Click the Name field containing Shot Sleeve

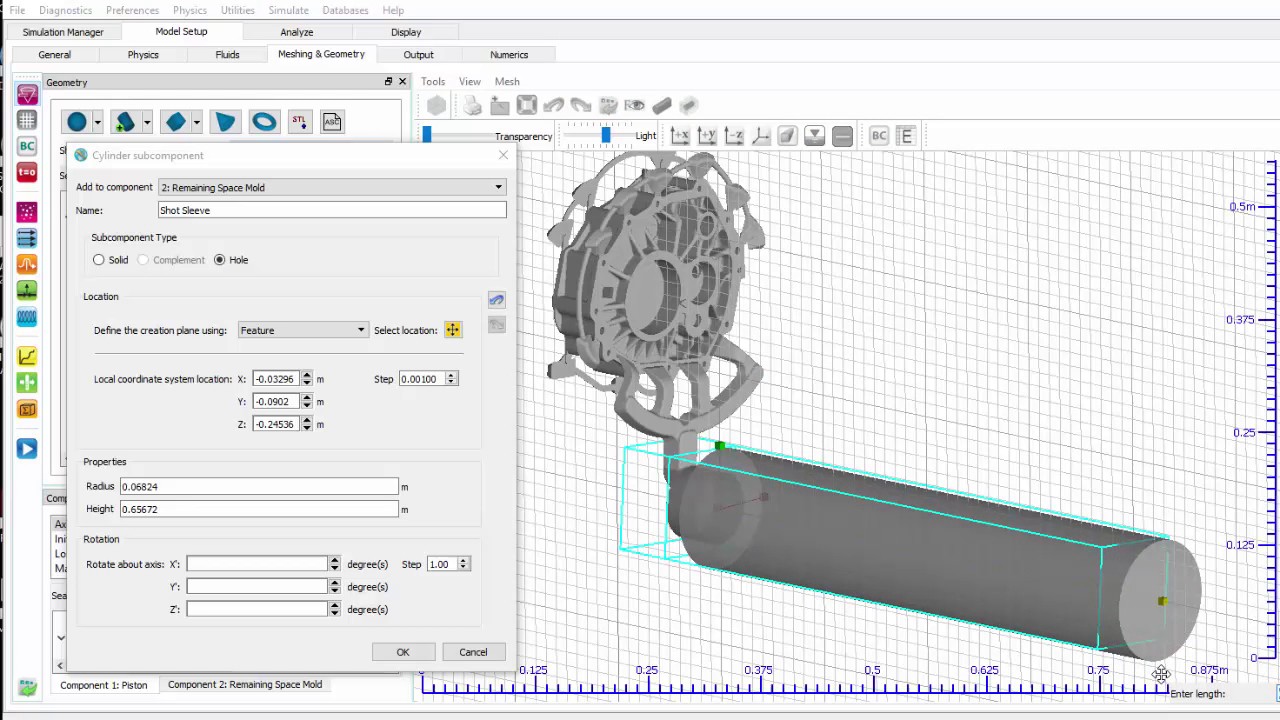coord(332,210)
